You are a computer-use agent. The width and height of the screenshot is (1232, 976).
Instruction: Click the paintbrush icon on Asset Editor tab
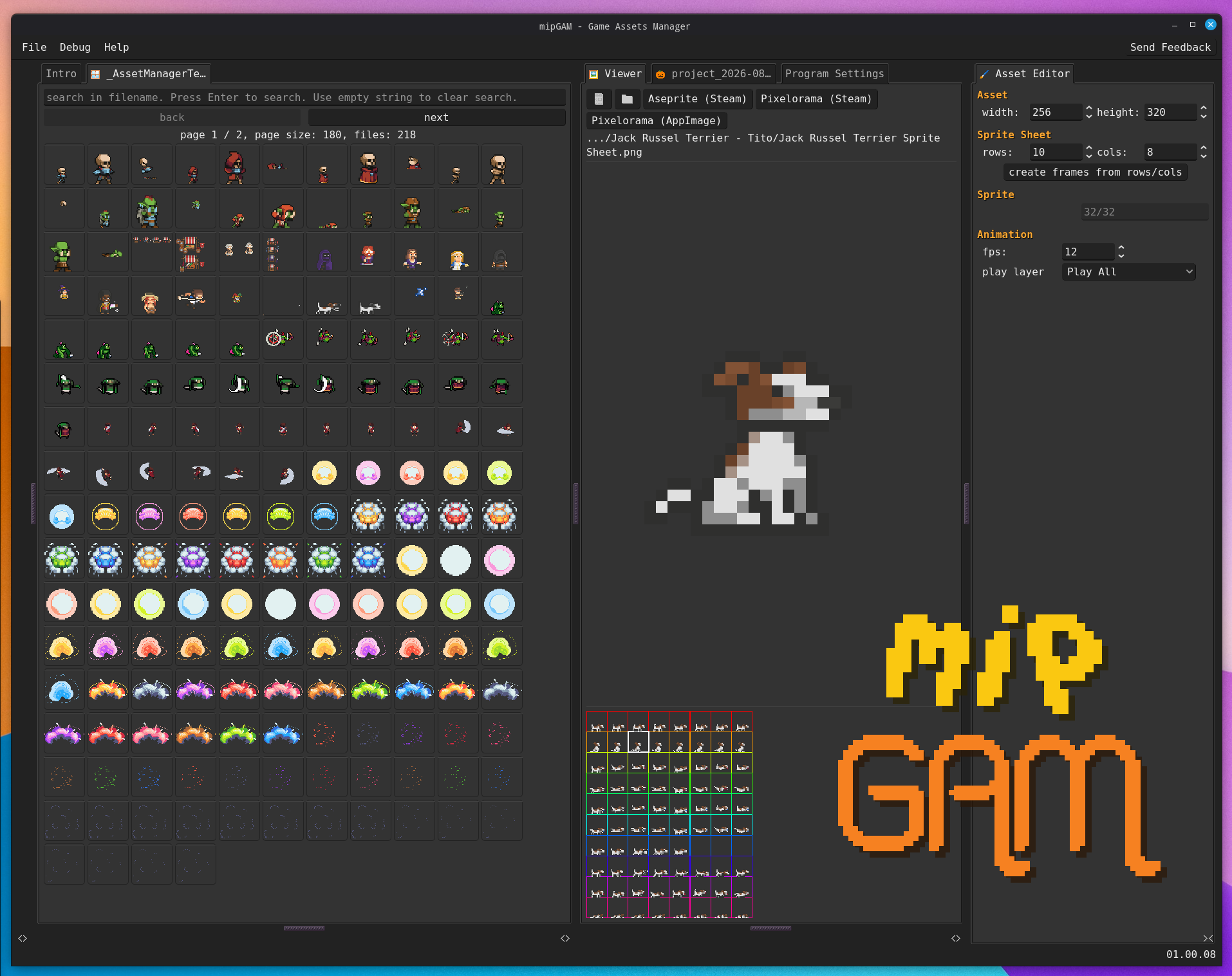click(984, 75)
